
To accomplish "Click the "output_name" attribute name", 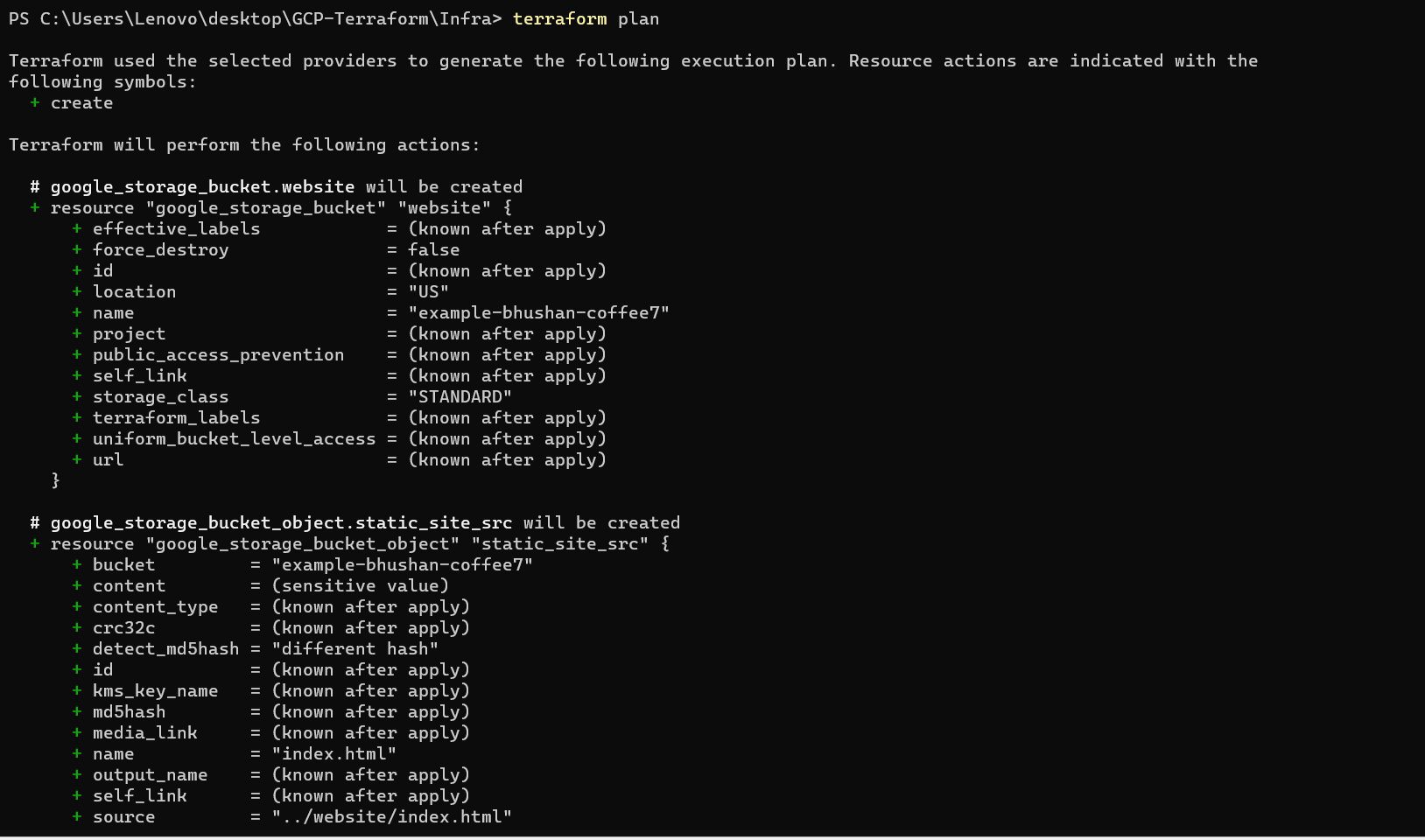I will (150, 775).
